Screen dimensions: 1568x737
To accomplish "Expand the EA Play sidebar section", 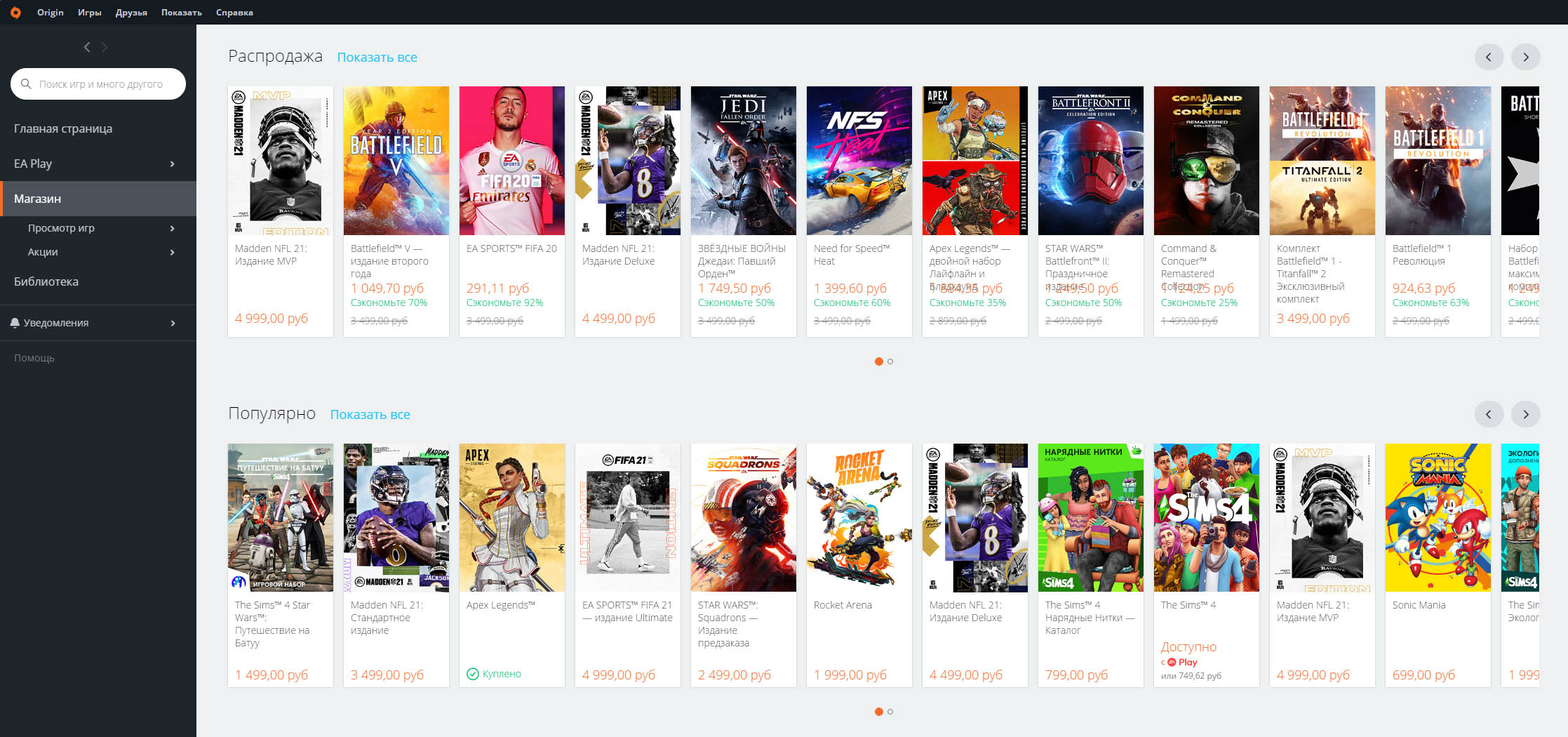I will [173, 164].
